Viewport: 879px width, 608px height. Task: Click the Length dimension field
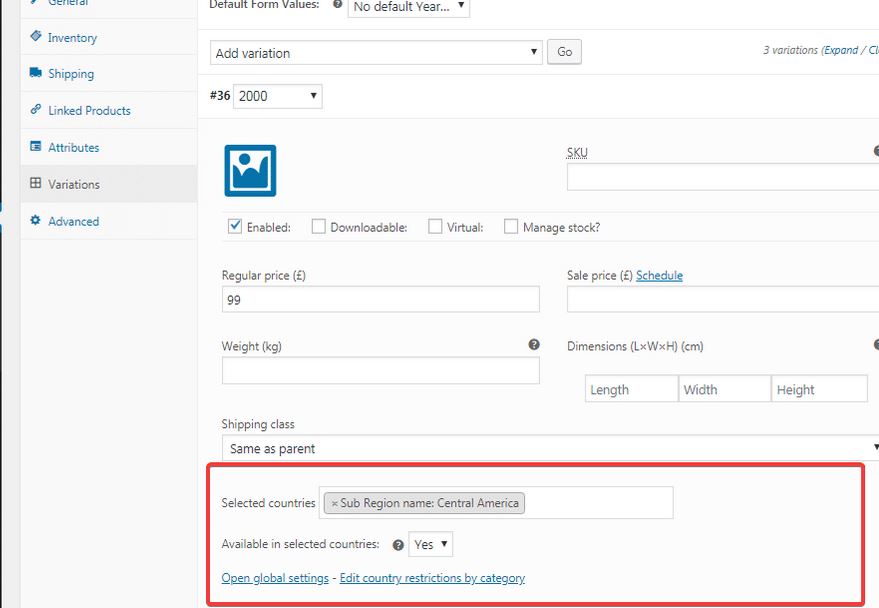(631, 389)
